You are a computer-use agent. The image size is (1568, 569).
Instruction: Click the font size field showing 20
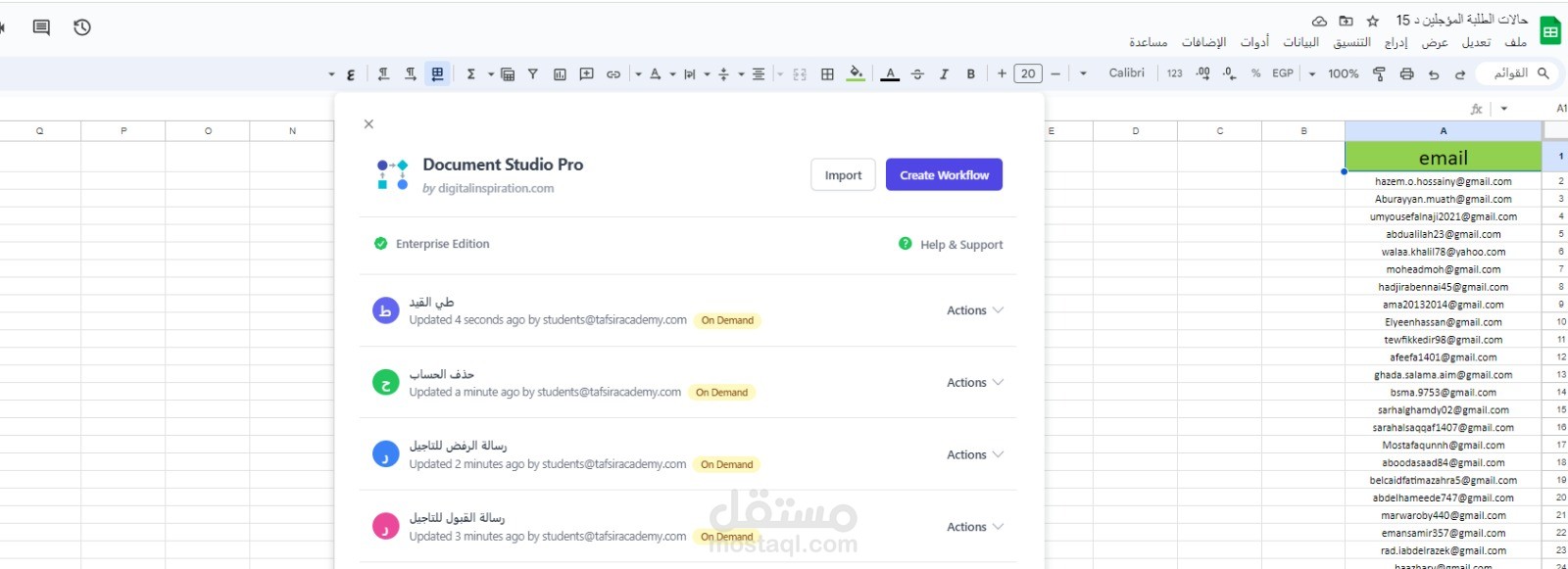[1028, 73]
